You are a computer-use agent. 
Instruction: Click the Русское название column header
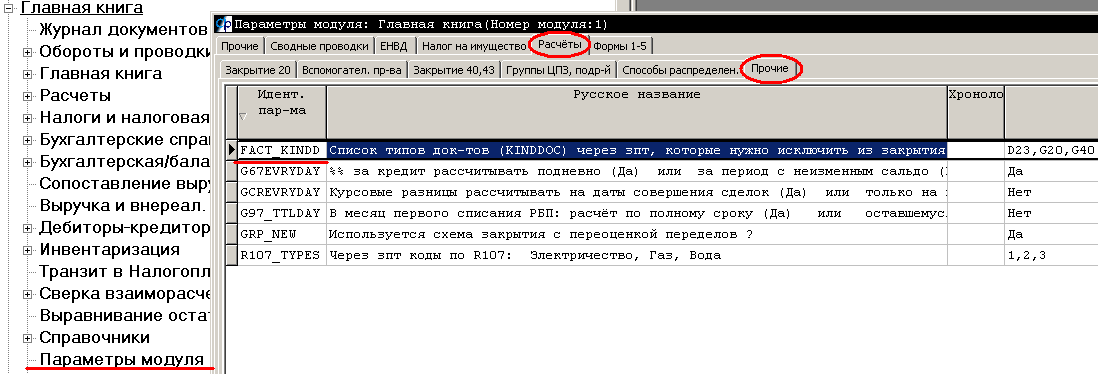636,112
